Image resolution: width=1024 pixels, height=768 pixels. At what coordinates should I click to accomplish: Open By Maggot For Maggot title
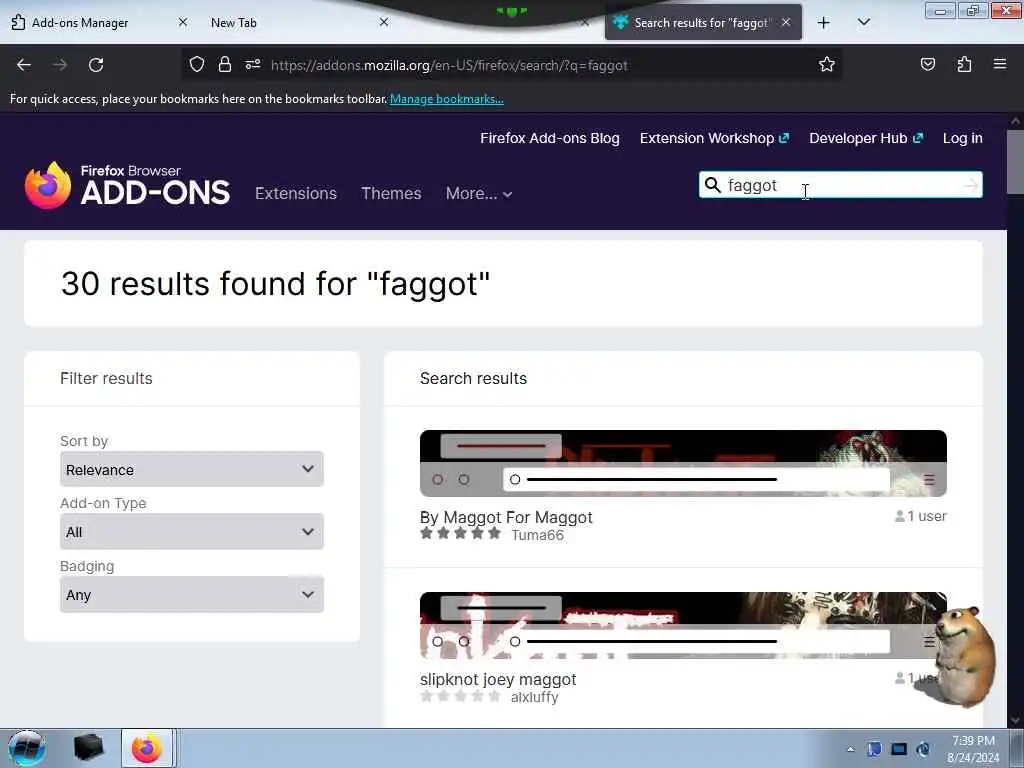coord(506,517)
